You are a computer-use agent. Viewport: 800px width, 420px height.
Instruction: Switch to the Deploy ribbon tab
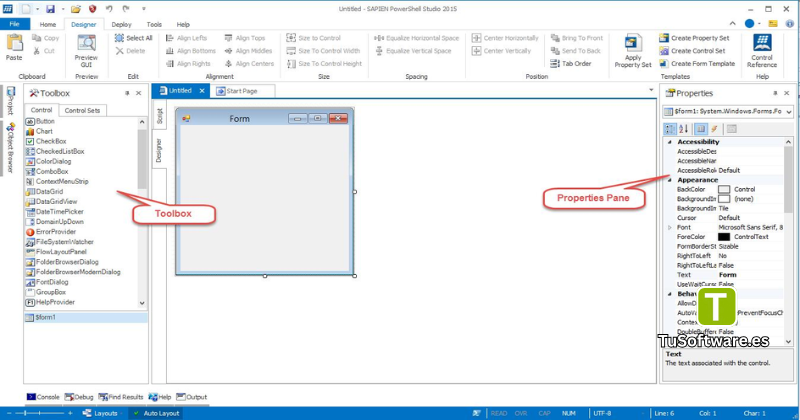pos(121,24)
